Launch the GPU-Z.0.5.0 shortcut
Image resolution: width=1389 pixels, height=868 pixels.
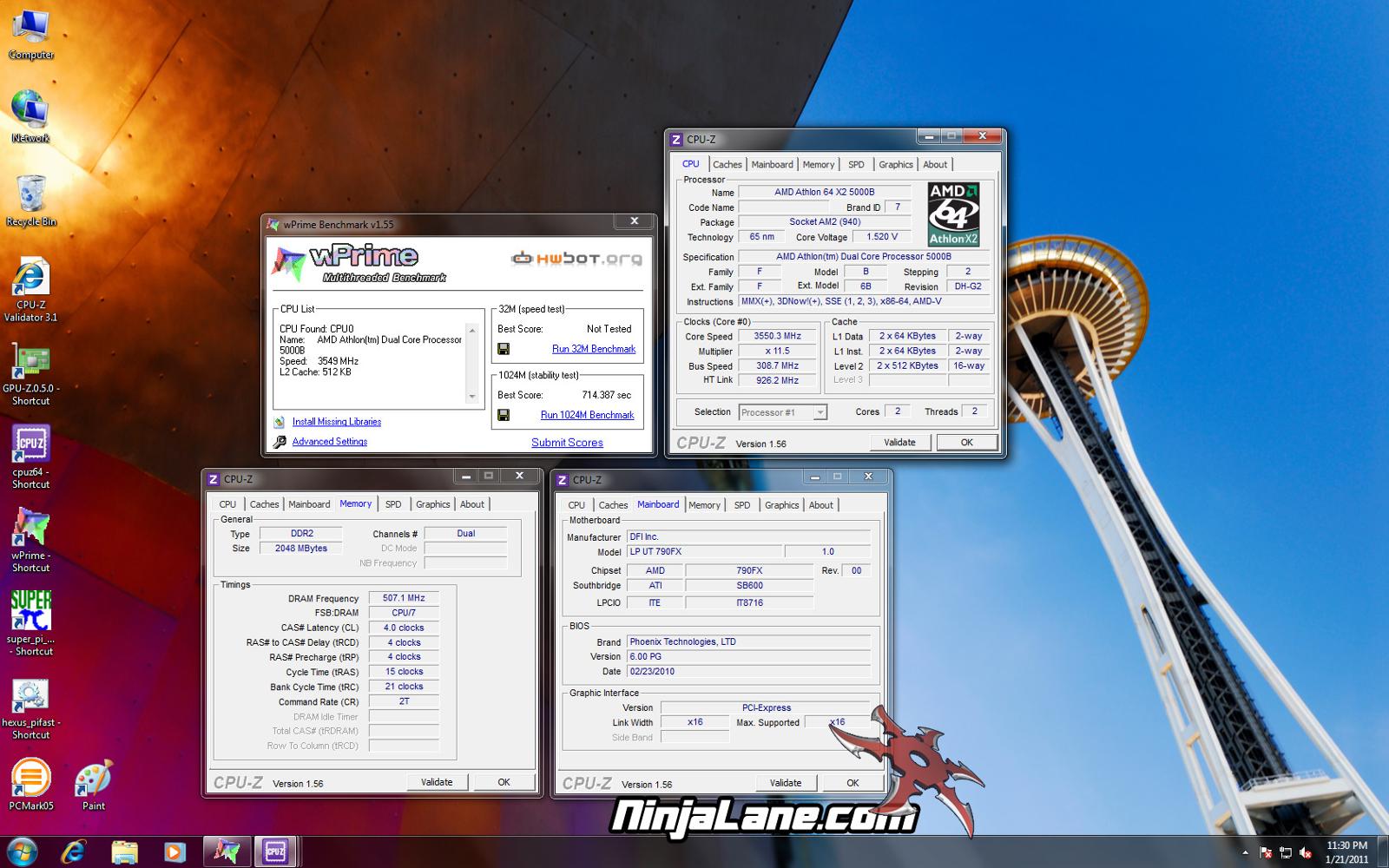pos(30,374)
